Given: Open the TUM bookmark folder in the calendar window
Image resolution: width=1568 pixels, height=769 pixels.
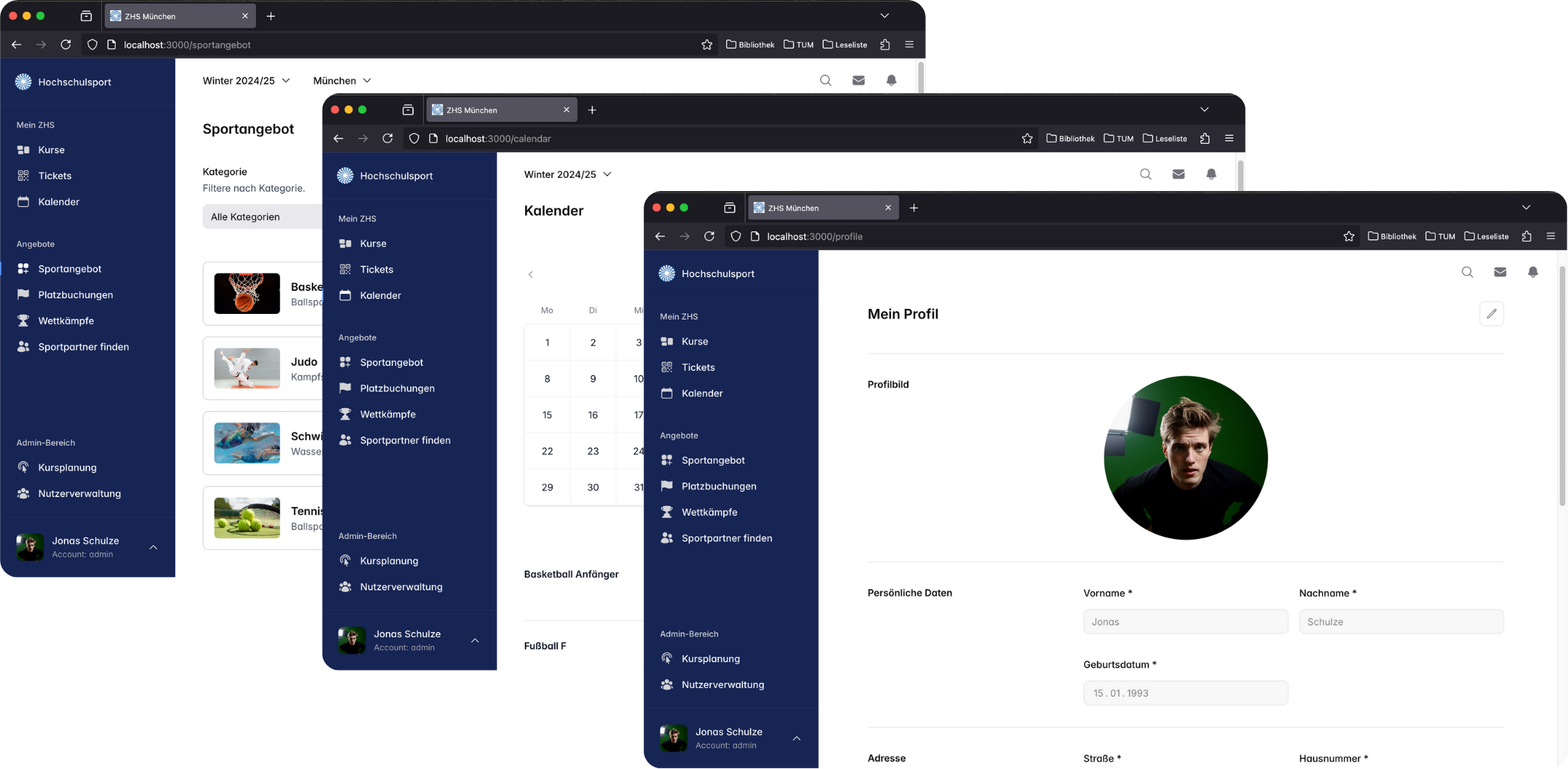Looking at the screenshot, I should pyautogui.click(x=1118, y=139).
